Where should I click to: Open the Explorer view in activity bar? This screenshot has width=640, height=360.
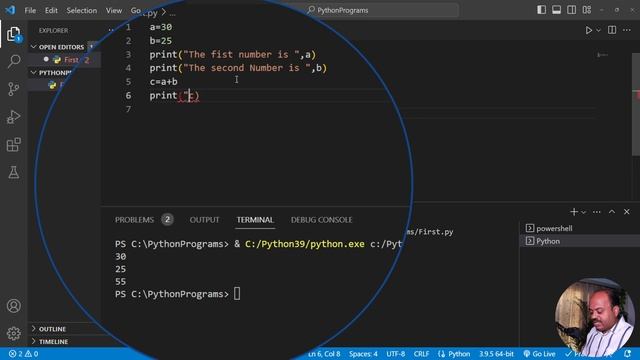[13, 34]
